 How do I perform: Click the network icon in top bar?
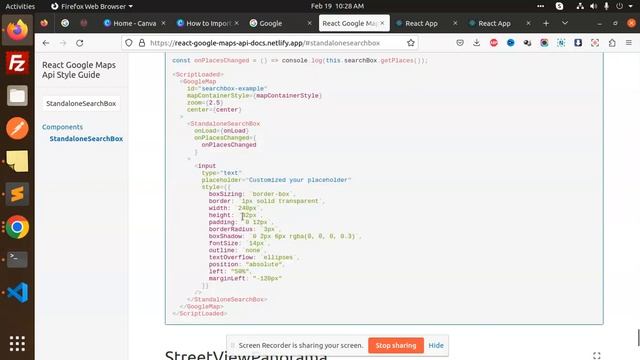[580, 6]
